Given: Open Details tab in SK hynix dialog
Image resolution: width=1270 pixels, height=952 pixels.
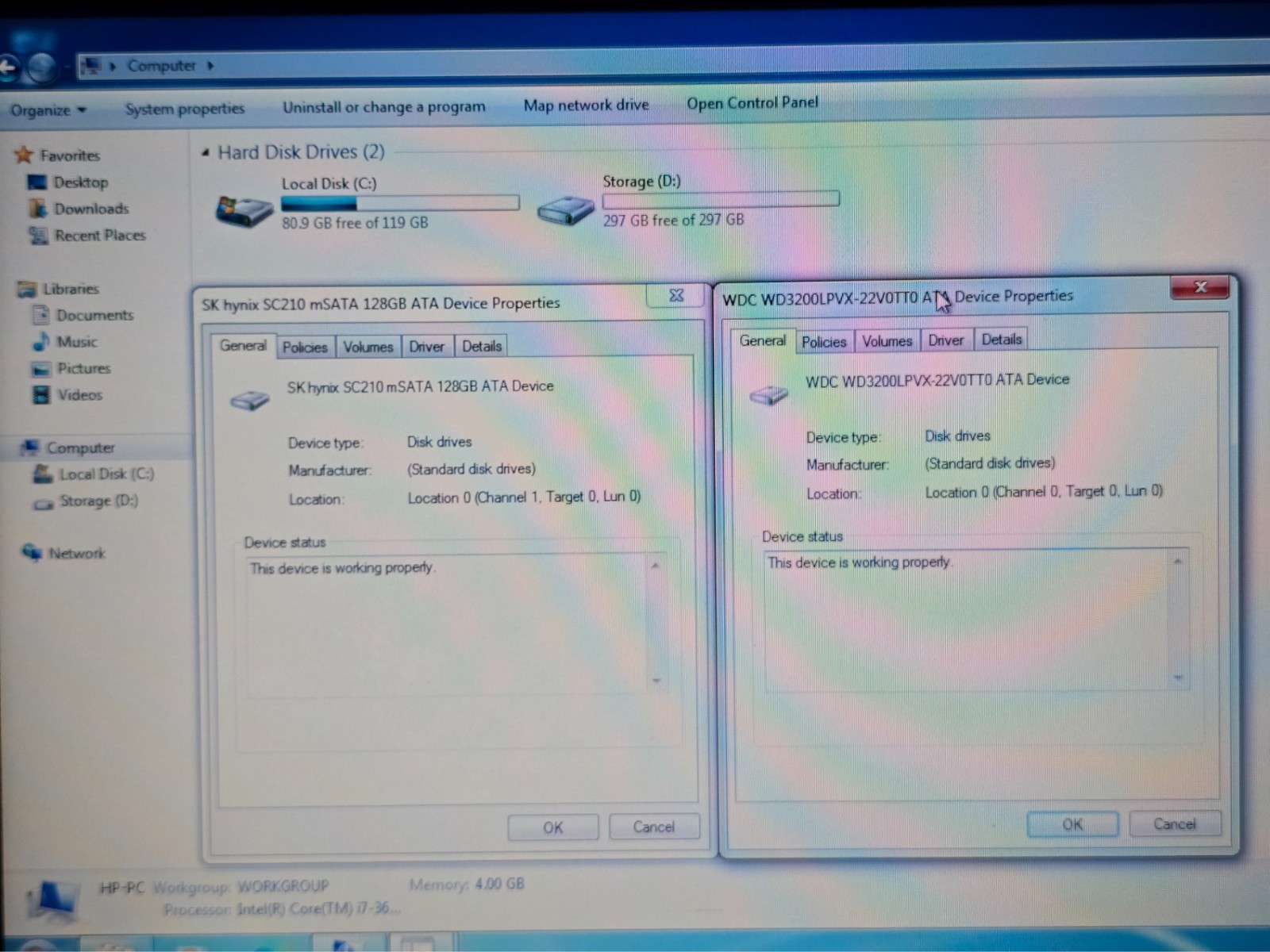Looking at the screenshot, I should [x=481, y=346].
